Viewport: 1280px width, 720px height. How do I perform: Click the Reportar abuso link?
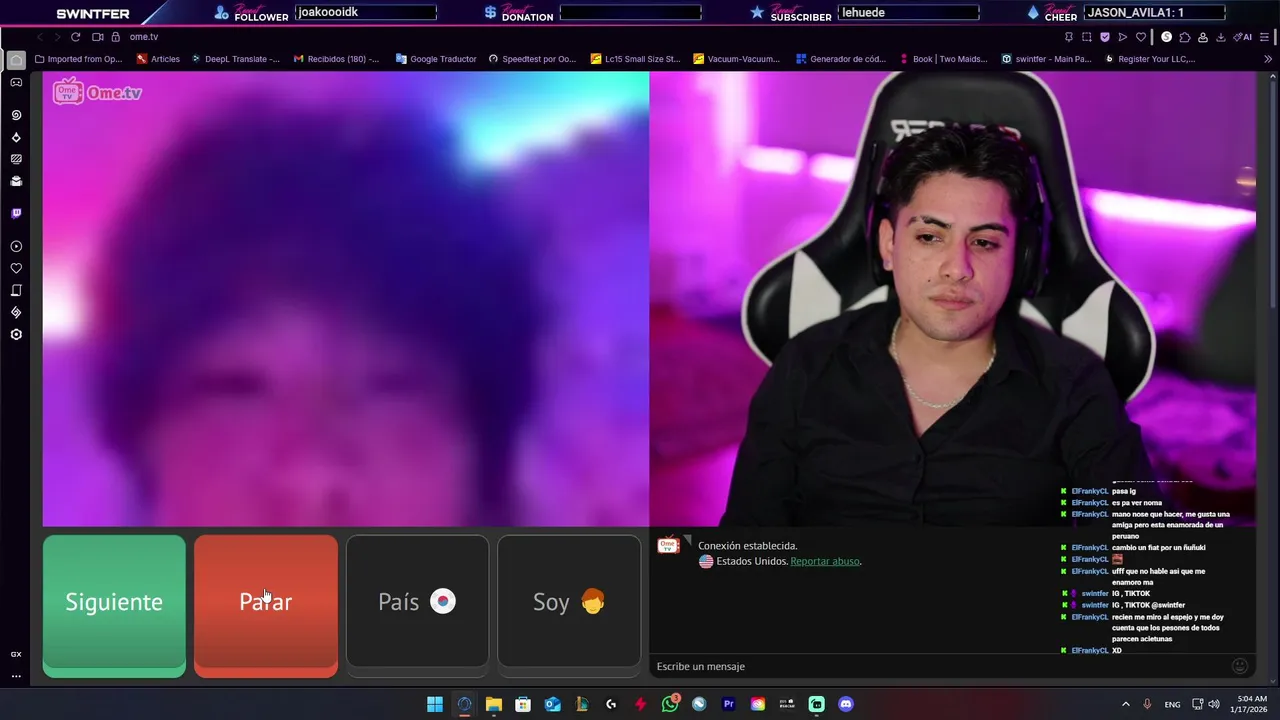825,561
